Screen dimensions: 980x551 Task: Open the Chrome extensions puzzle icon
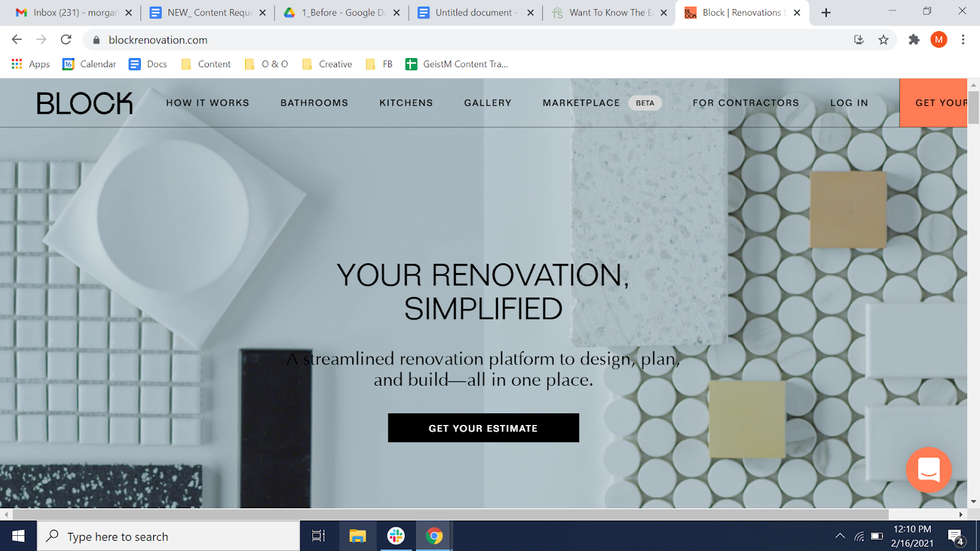[x=914, y=40]
